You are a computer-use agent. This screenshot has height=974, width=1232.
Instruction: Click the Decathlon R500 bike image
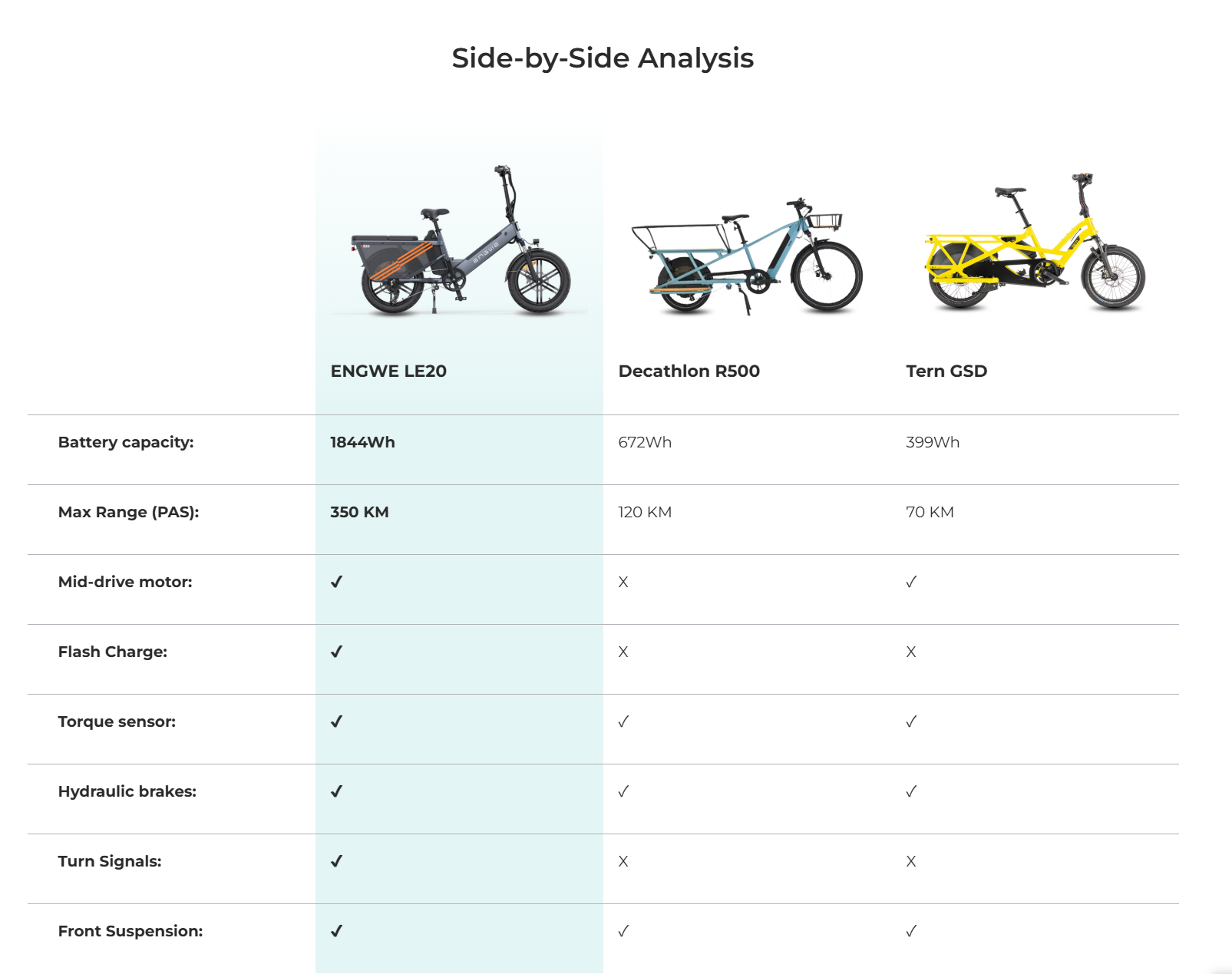coord(746,256)
